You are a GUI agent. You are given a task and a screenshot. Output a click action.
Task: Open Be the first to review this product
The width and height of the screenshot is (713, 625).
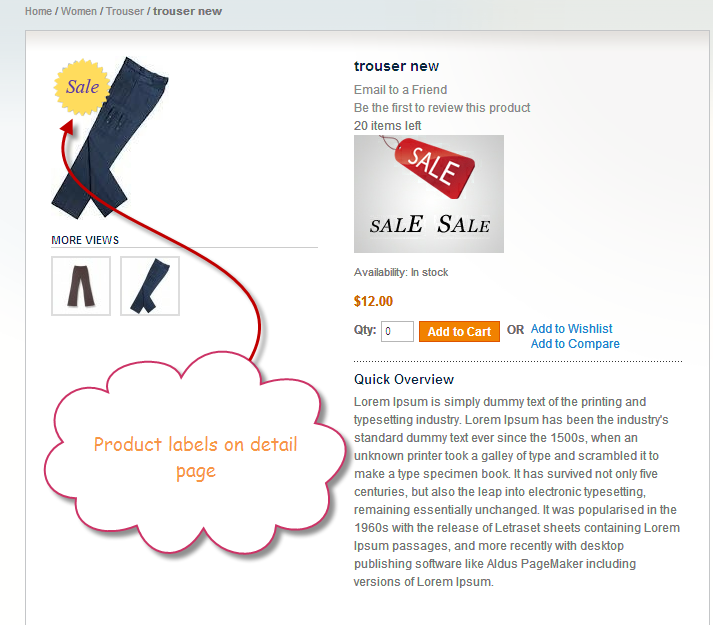[442, 108]
